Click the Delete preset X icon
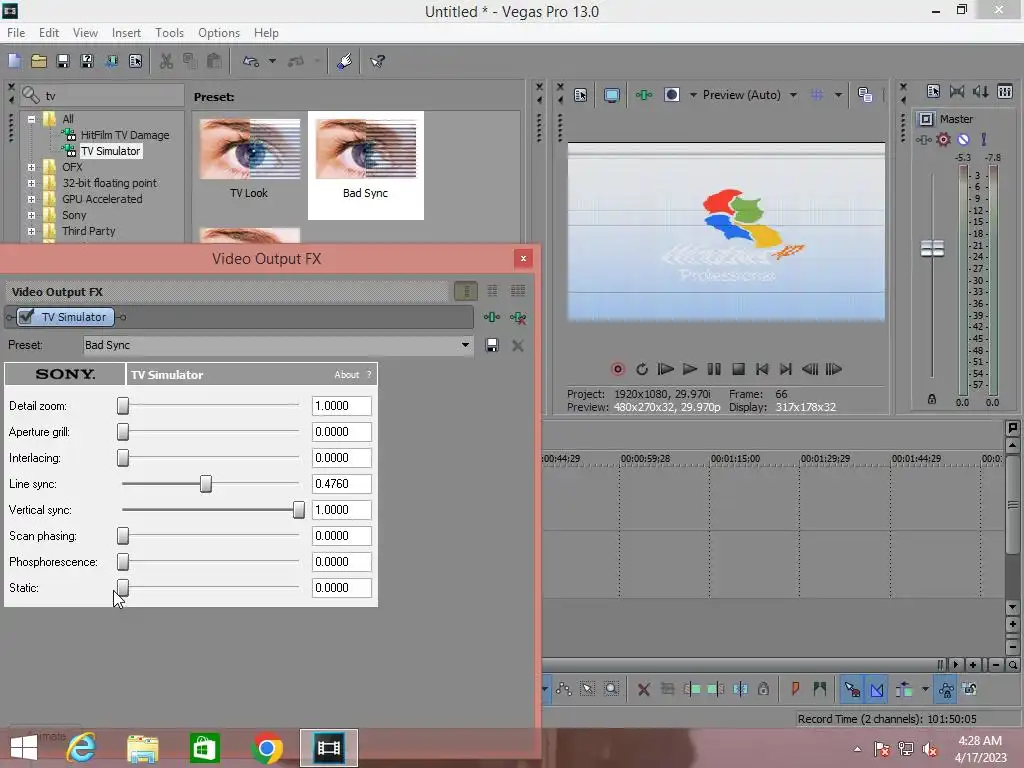This screenshot has height=768, width=1024. coord(518,345)
